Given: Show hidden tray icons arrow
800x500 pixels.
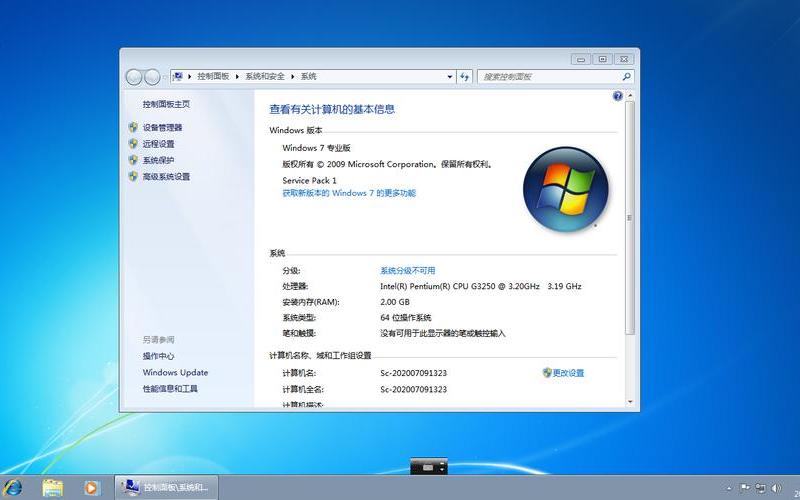Looking at the screenshot, I should (x=728, y=488).
